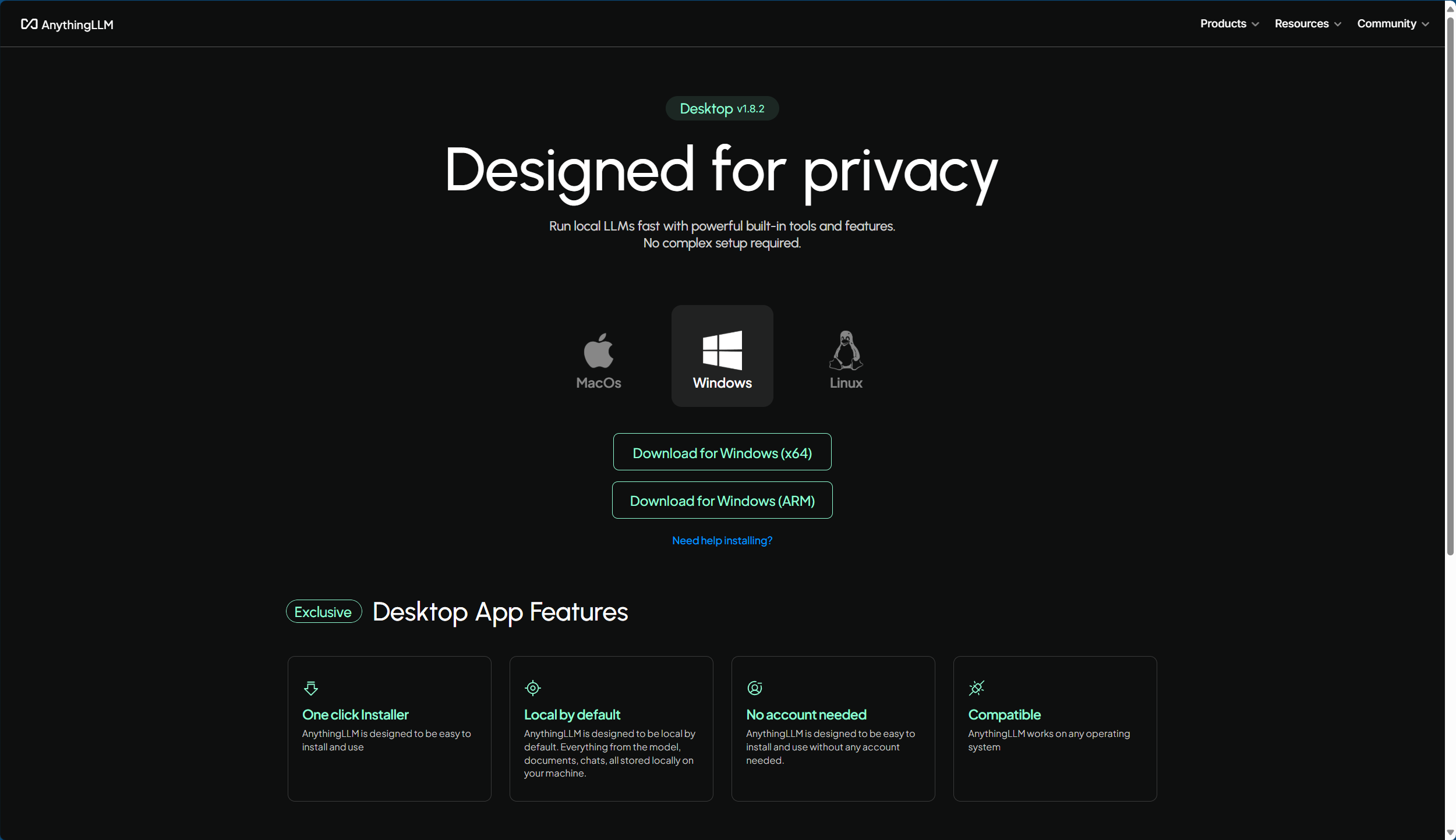This screenshot has height=840, width=1456.
Task: Switch to the MacOs tab label
Action: click(599, 382)
